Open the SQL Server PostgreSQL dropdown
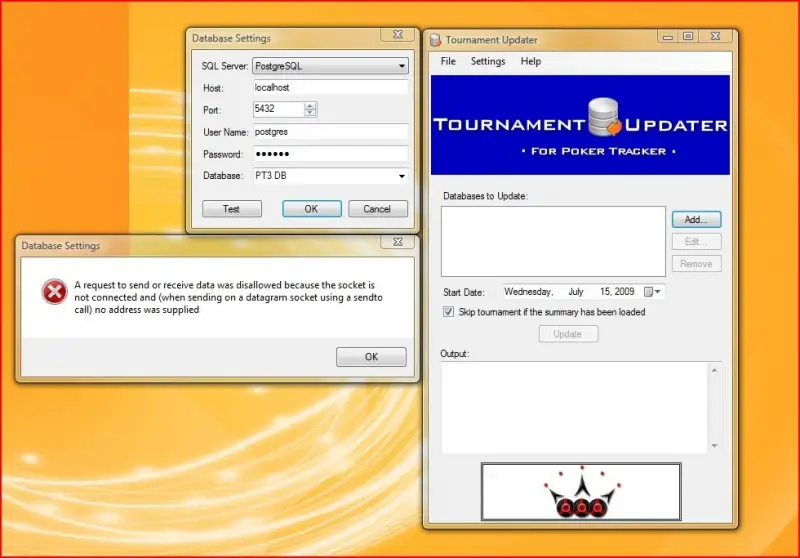The width and height of the screenshot is (800, 558). point(330,66)
